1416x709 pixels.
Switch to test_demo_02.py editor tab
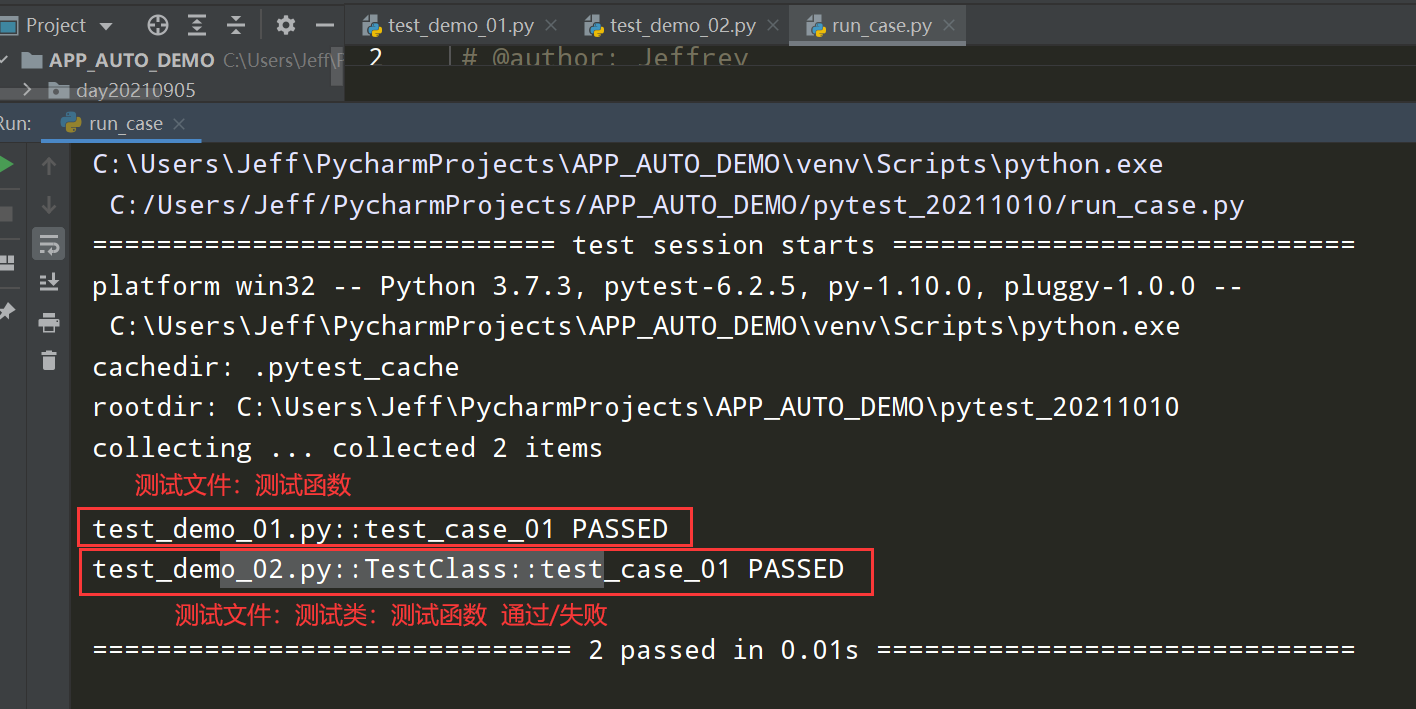[669, 26]
